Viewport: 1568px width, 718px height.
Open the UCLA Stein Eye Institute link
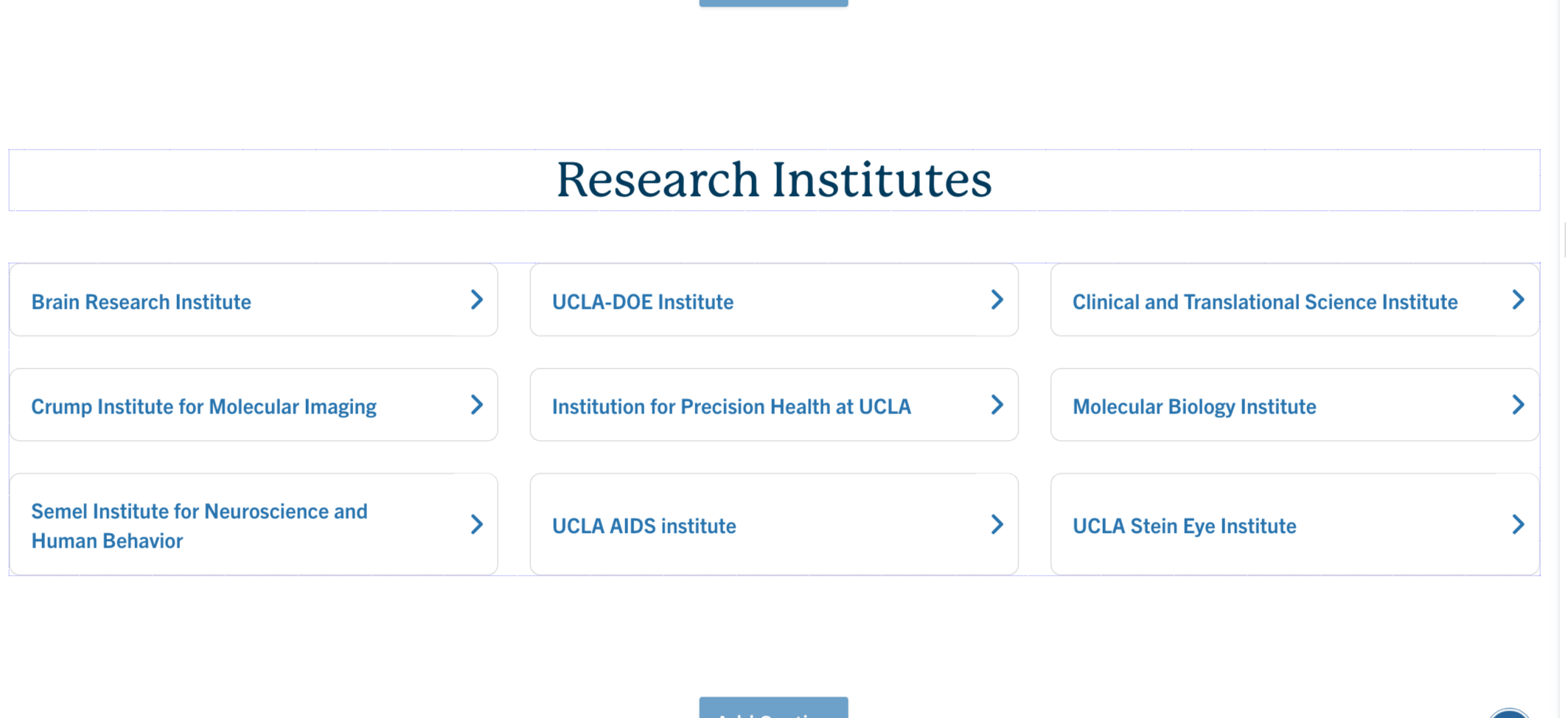[x=1184, y=526]
